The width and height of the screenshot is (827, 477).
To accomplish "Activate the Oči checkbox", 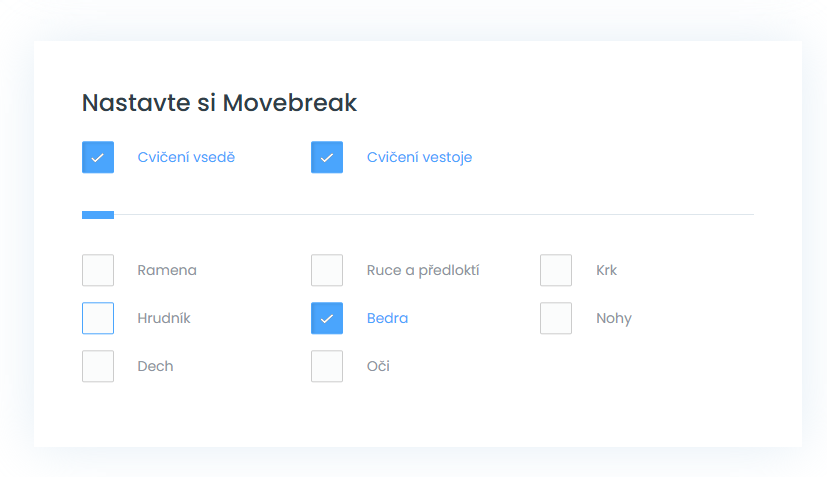I will coord(327,366).
